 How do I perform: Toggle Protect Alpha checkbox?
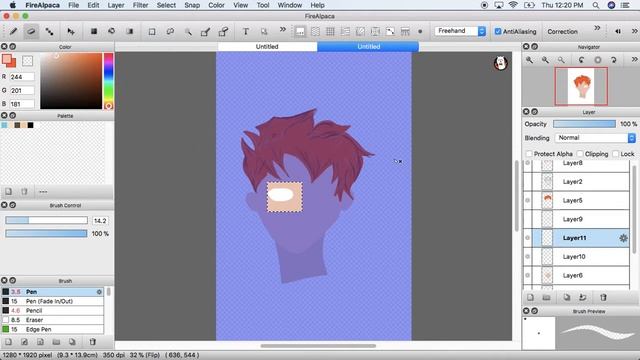pyautogui.click(x=529, y=154)
